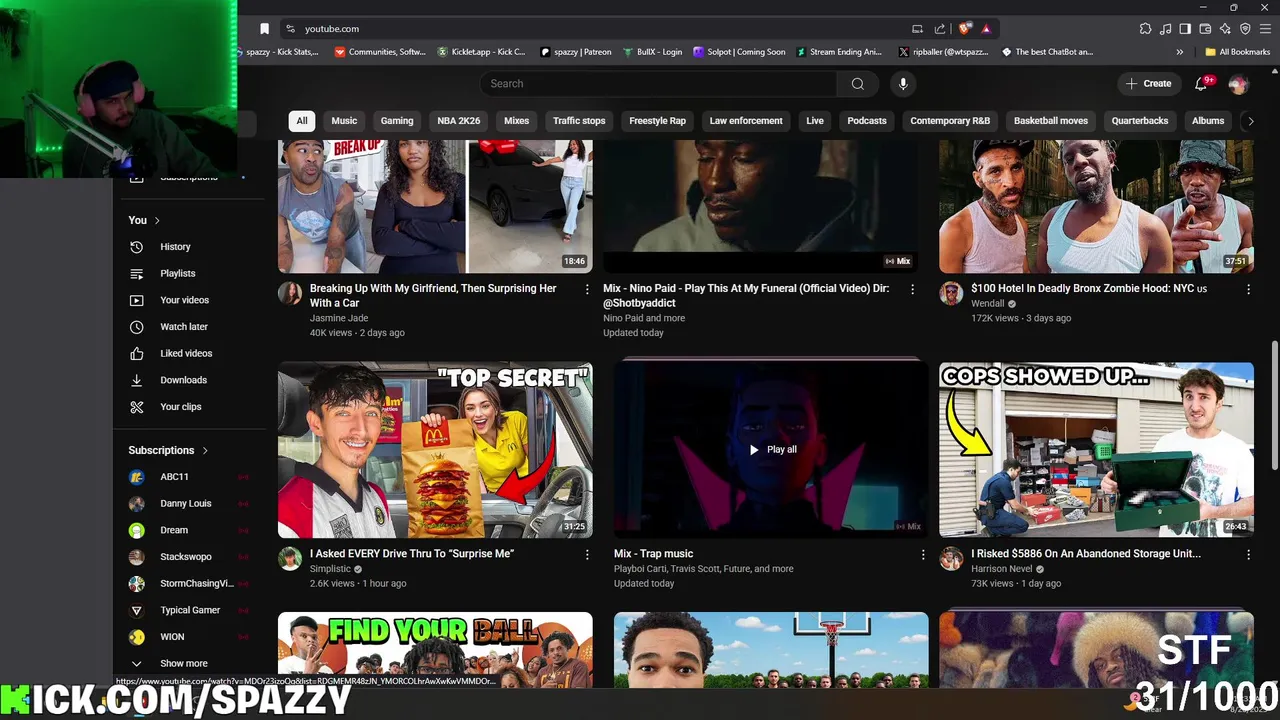Open Leo AI sparkle icon
The width and height of the screenshot is (1280, 720).
pos(1225,29)
